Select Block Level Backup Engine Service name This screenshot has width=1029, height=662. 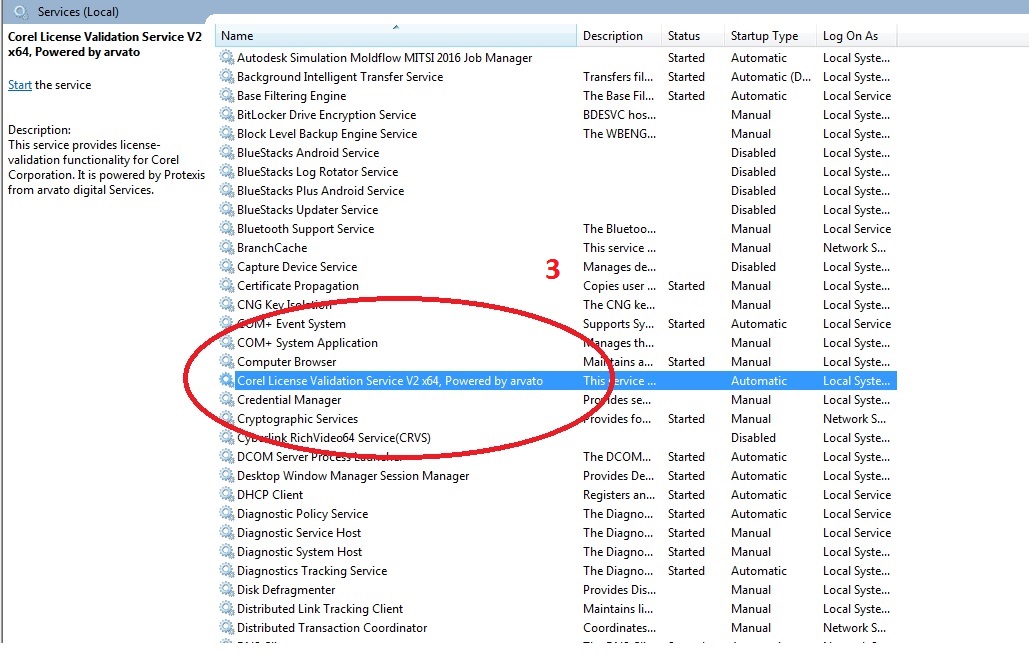coord(327,134)
